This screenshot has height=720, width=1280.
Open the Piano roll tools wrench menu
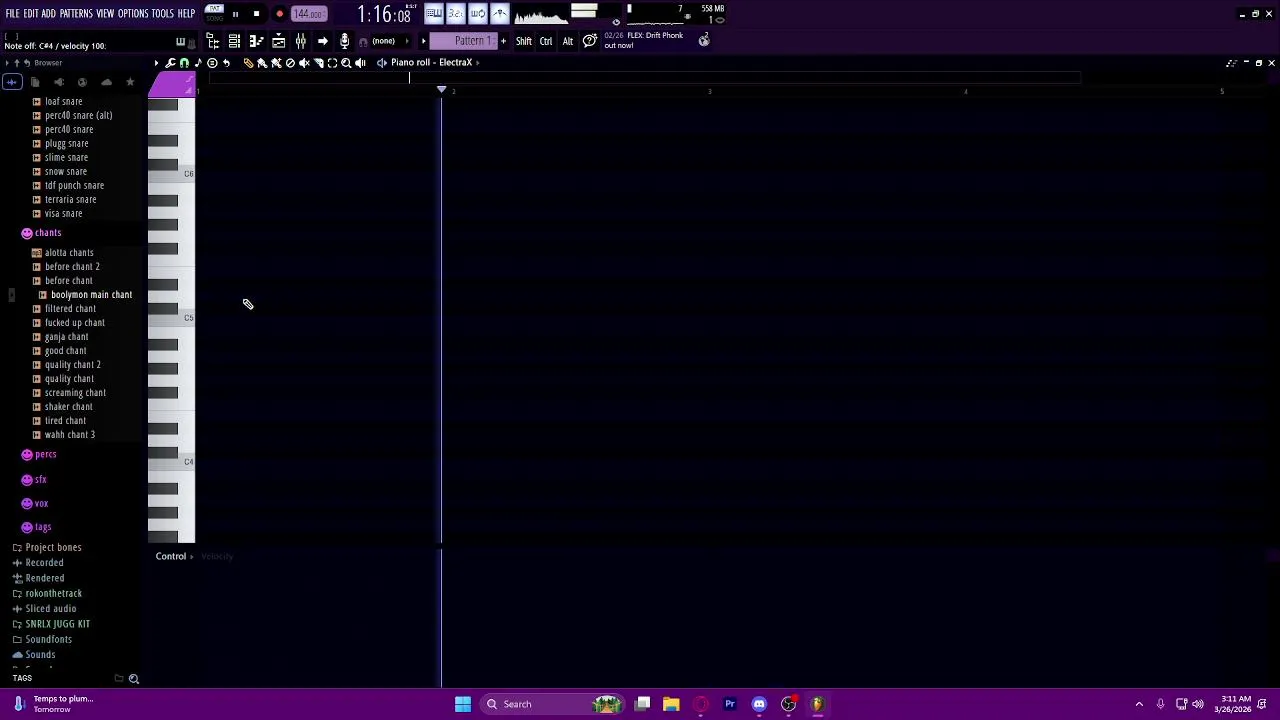tap(170, 62)
